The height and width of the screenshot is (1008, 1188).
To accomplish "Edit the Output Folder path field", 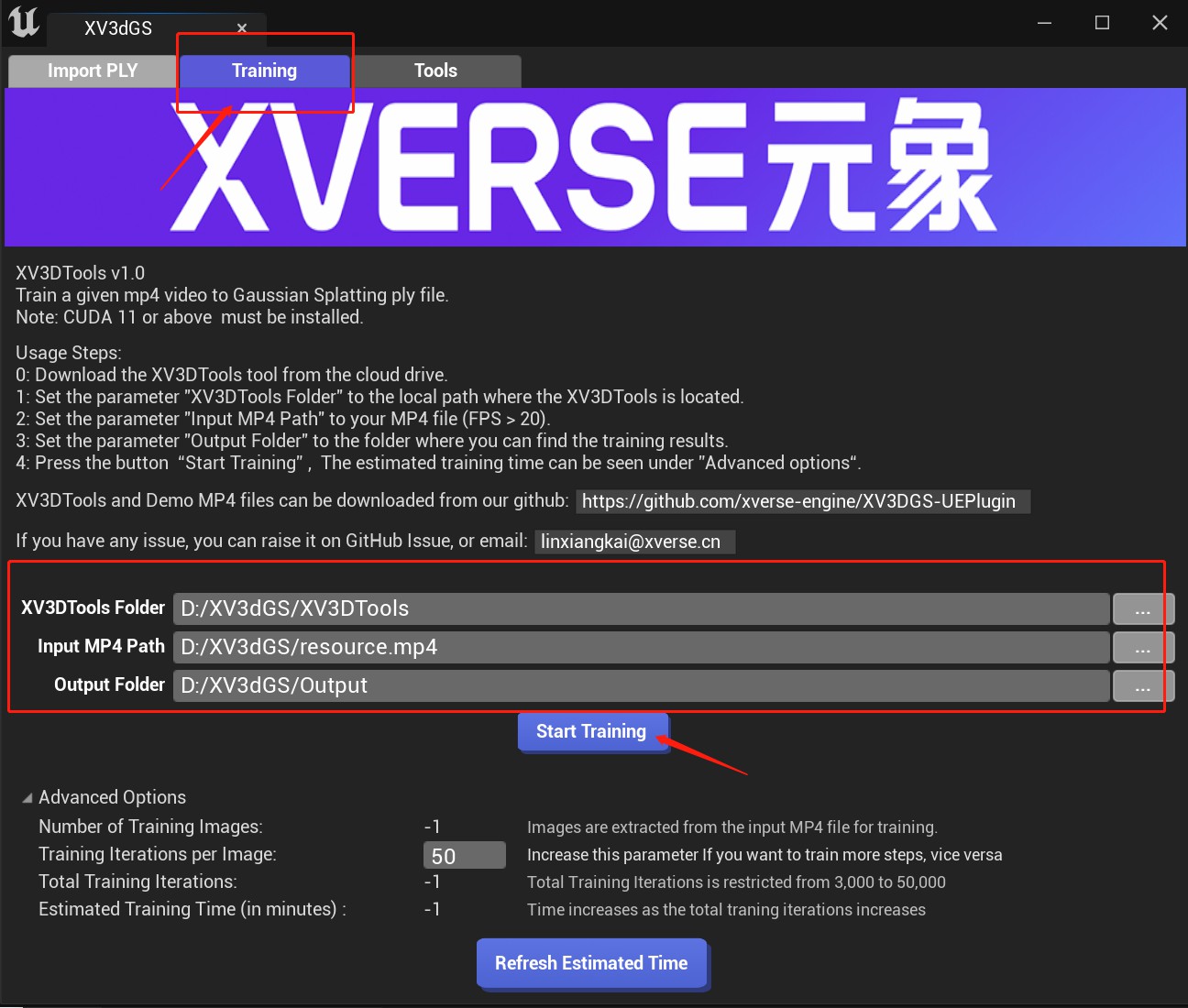I will coord(641,685).
